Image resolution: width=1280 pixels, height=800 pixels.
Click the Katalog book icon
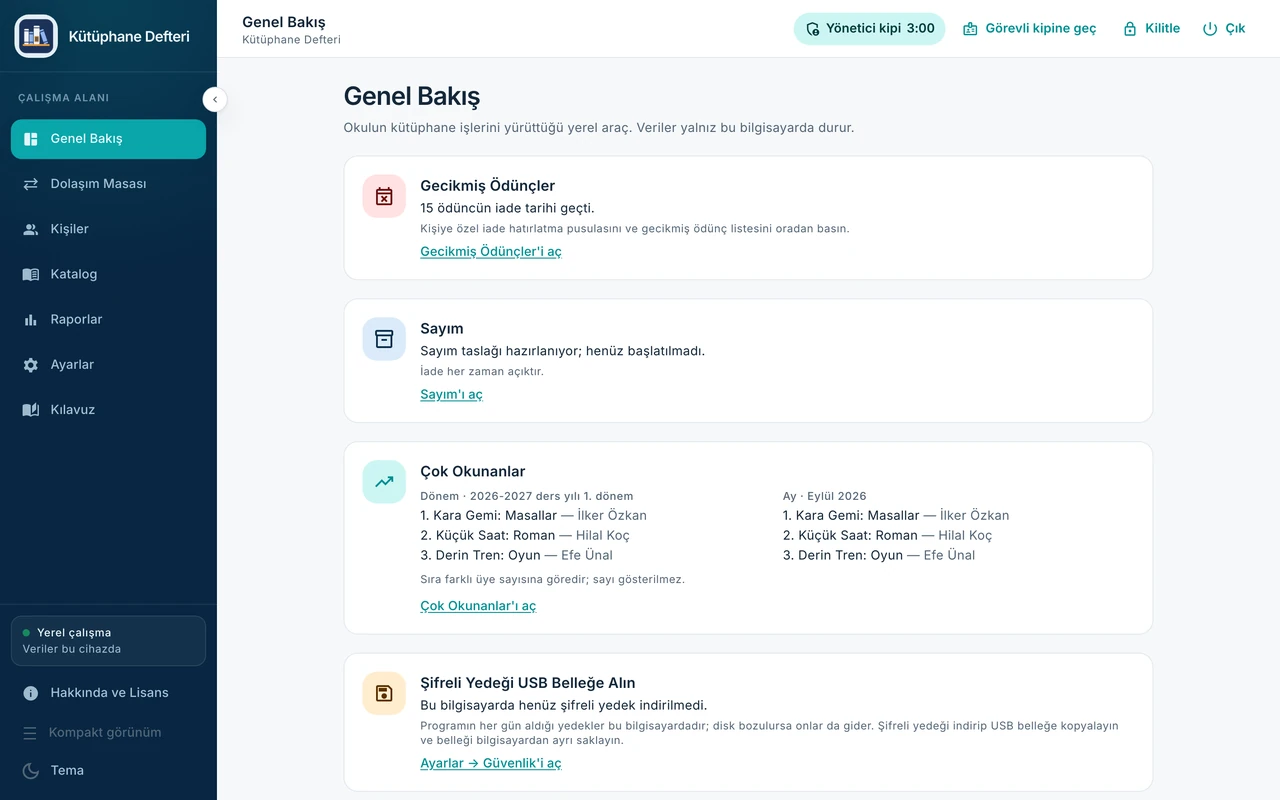(x=31, y=274)
